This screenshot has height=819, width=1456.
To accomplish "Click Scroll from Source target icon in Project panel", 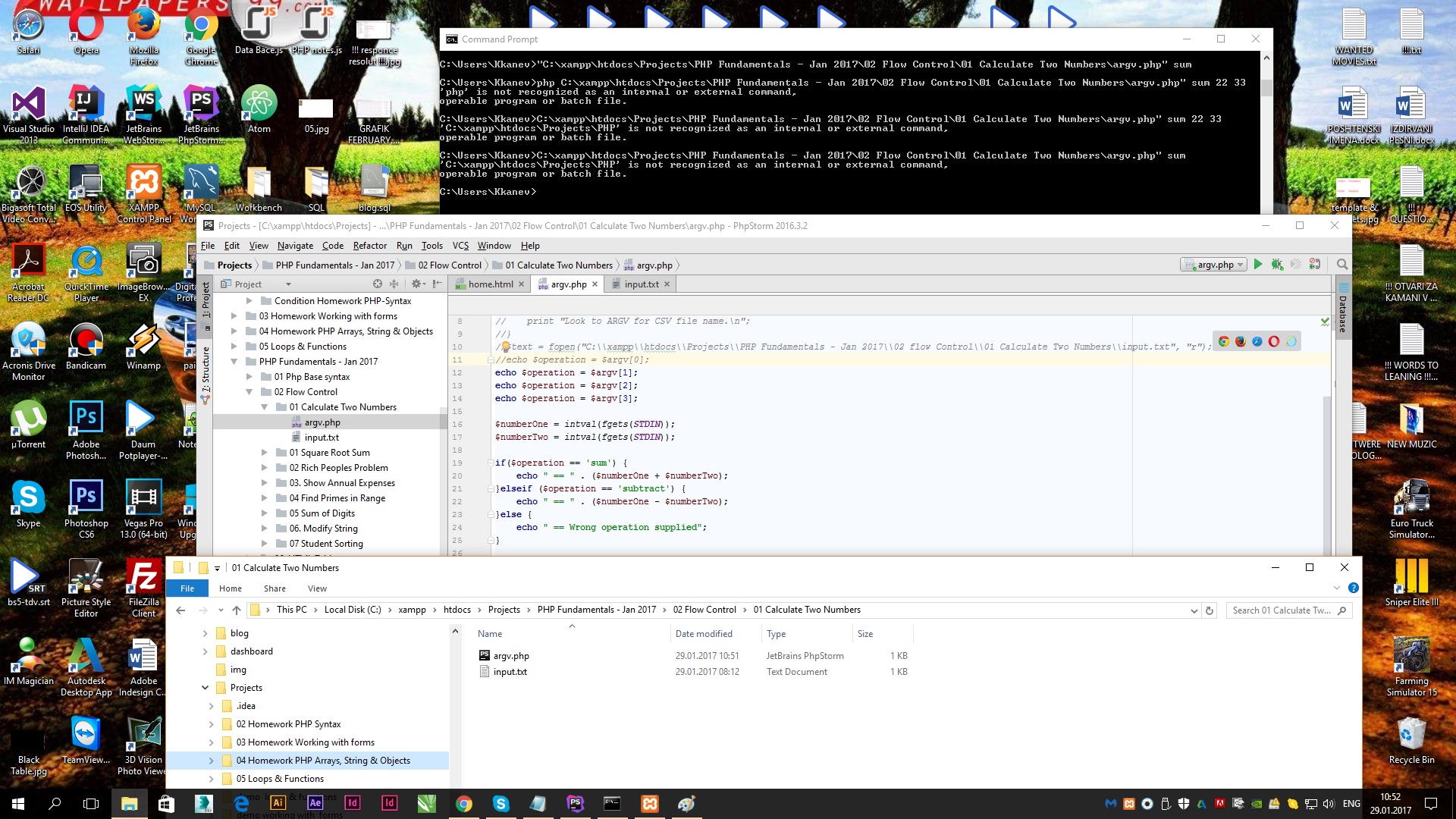I will [x=378, y=284].
